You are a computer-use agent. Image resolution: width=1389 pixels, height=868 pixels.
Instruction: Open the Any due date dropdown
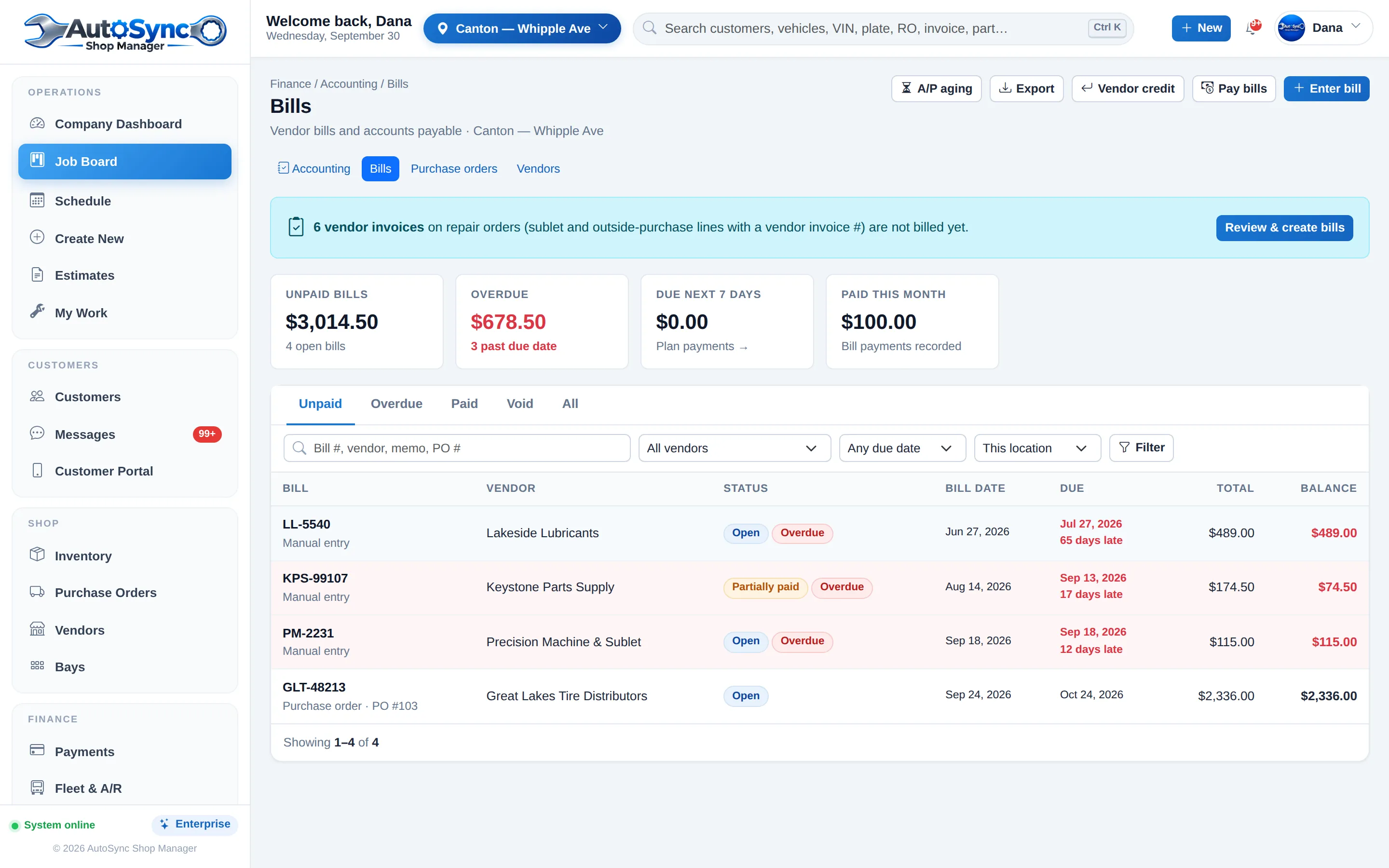tap(902, 448)
